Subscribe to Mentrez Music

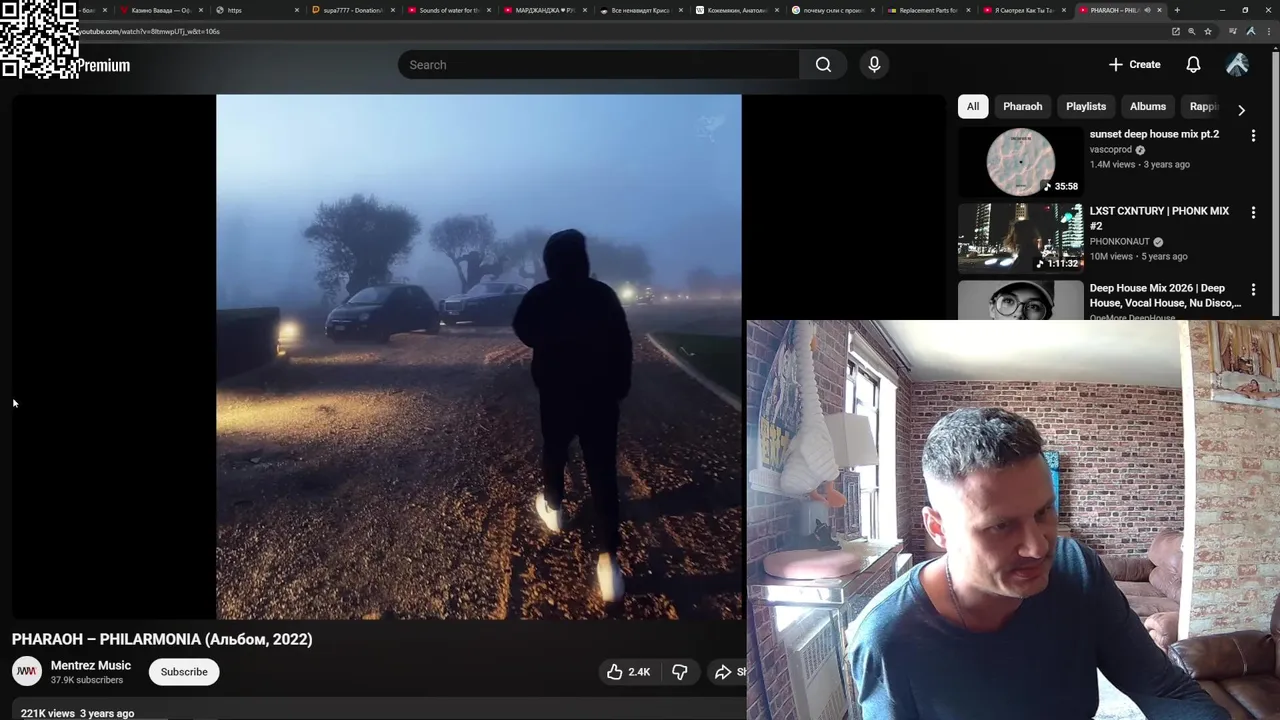click(x=184, y=672)
